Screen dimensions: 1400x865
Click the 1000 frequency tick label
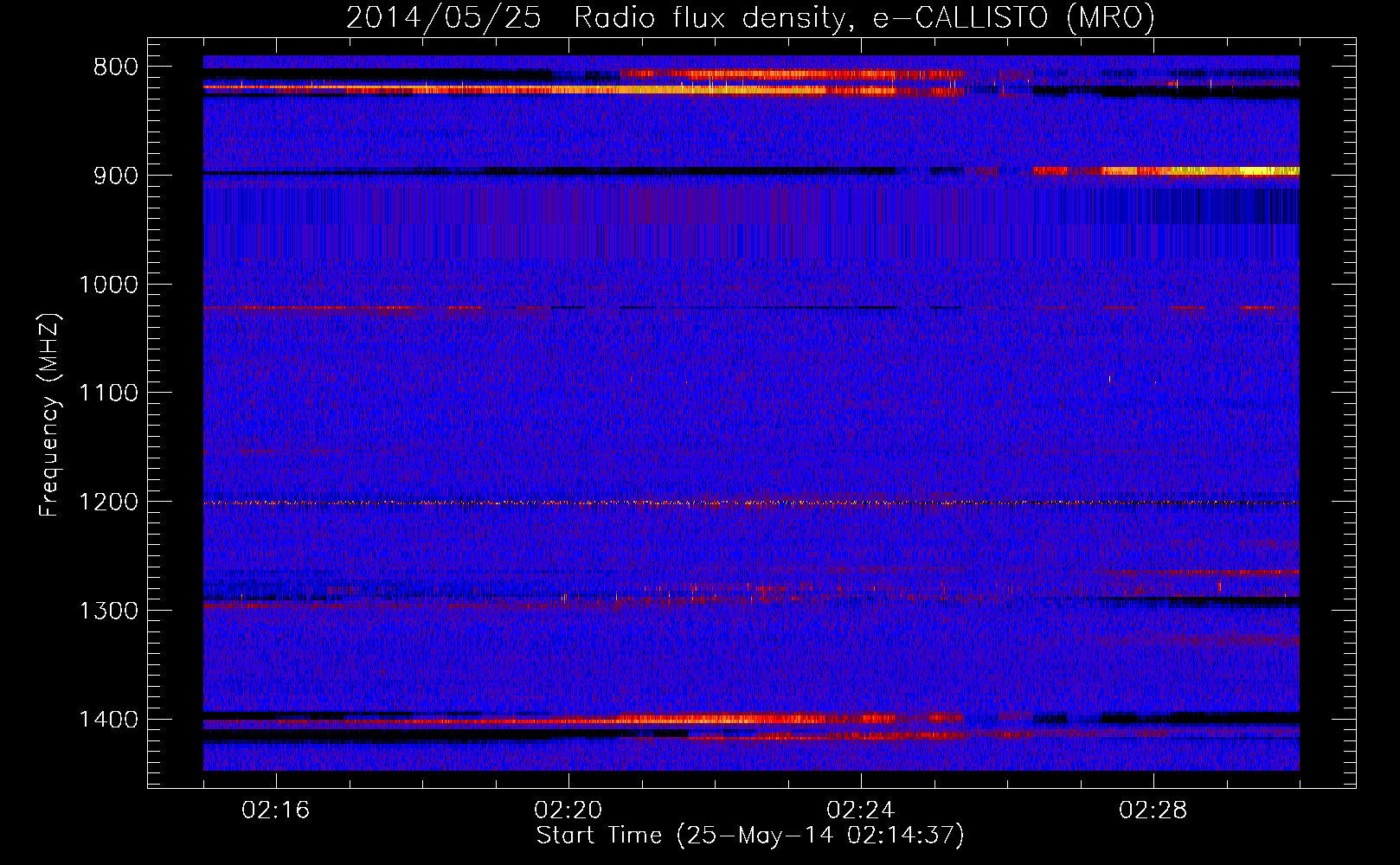coord(108,285)
